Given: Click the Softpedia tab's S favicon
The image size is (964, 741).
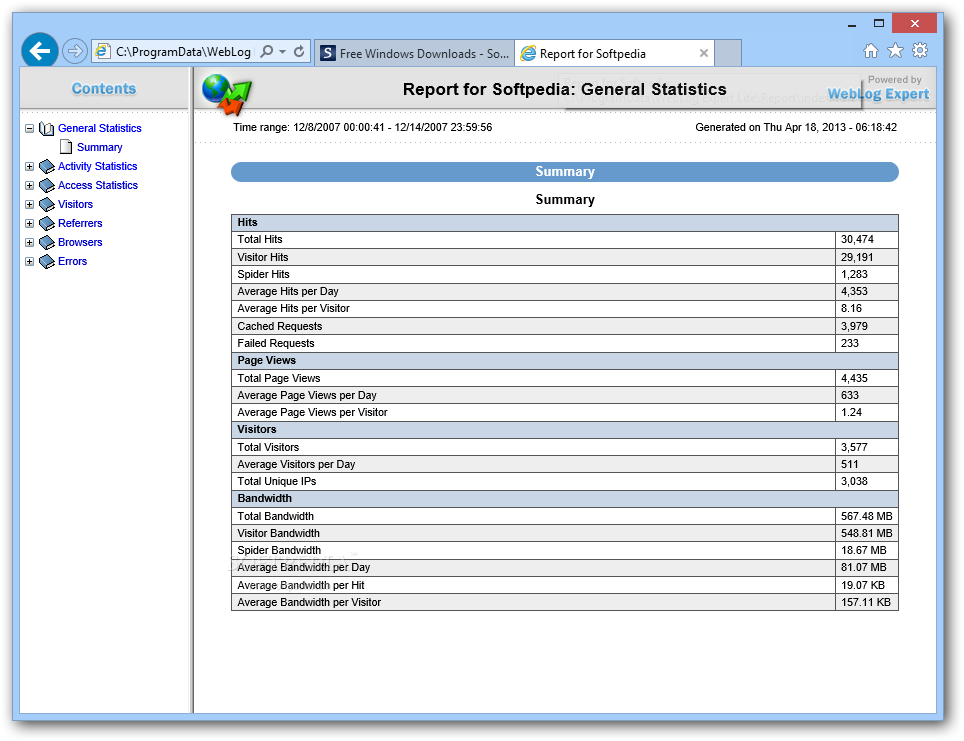Looking at the screenshot, I should [328, 53].
